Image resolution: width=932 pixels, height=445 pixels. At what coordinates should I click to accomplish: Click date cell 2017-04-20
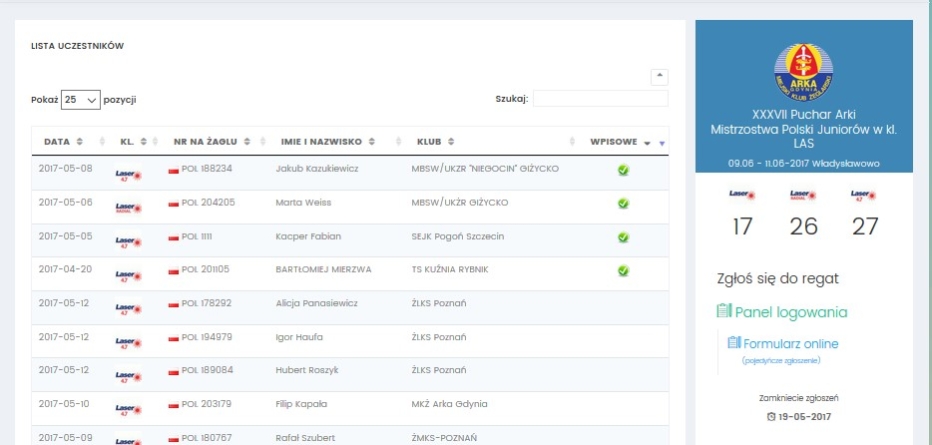pyautogui.click(x=65, y=269)
